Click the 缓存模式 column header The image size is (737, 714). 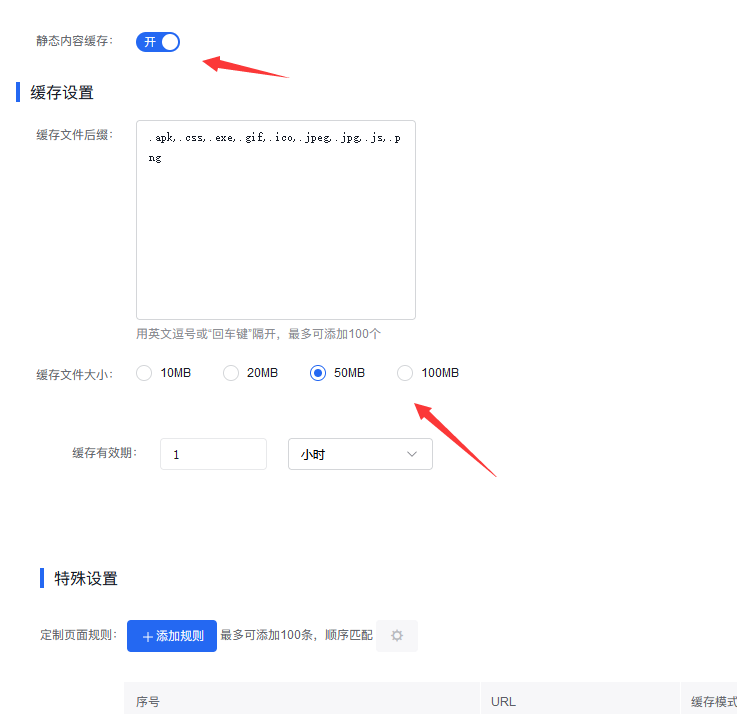(x=713, y=701)
